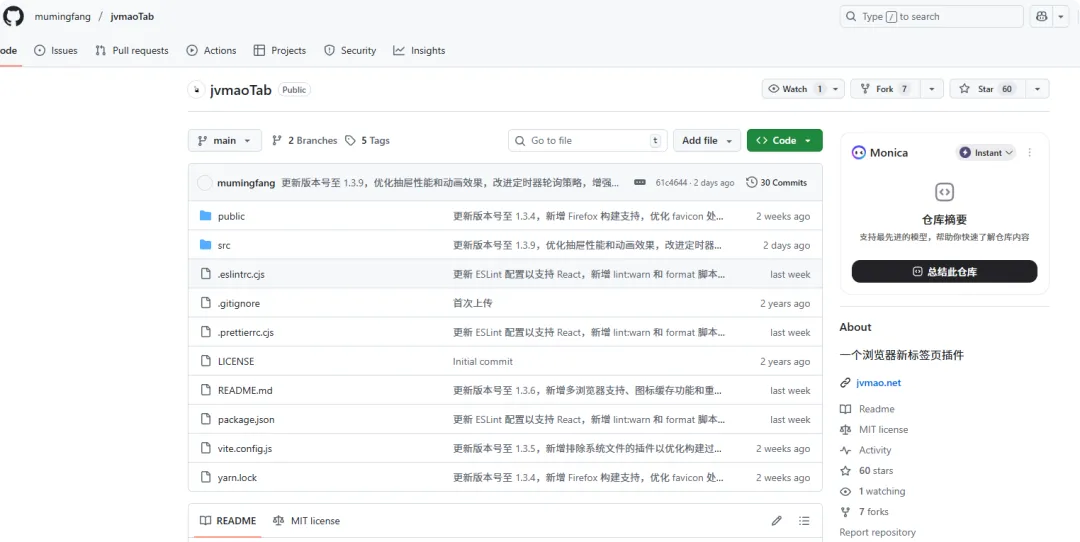Screen dimensions: 1080x542
Task: Open the green Code dropdown button
Action: click(x=785, y=140)
